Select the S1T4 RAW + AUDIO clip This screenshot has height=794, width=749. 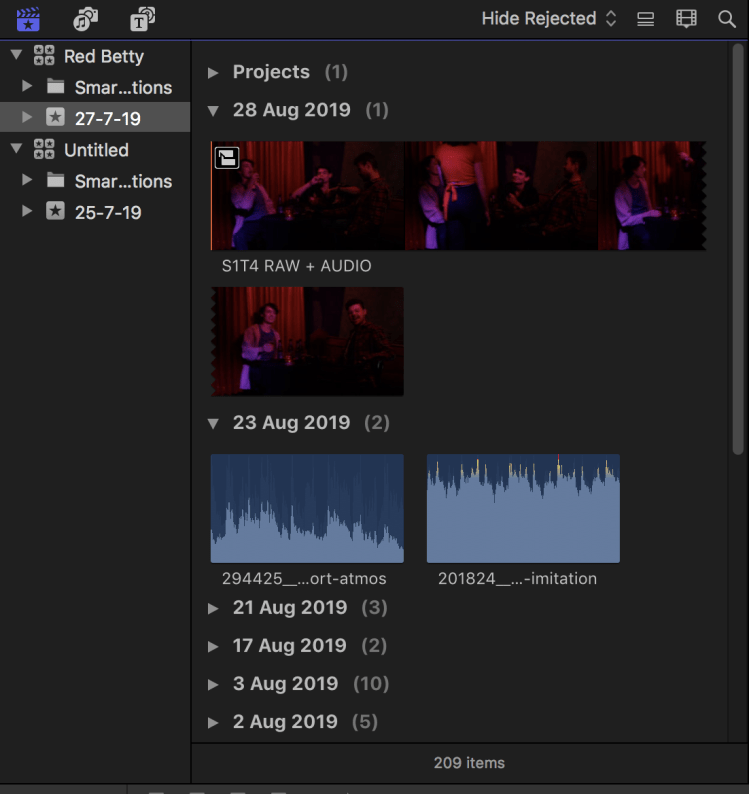point(457,196)
